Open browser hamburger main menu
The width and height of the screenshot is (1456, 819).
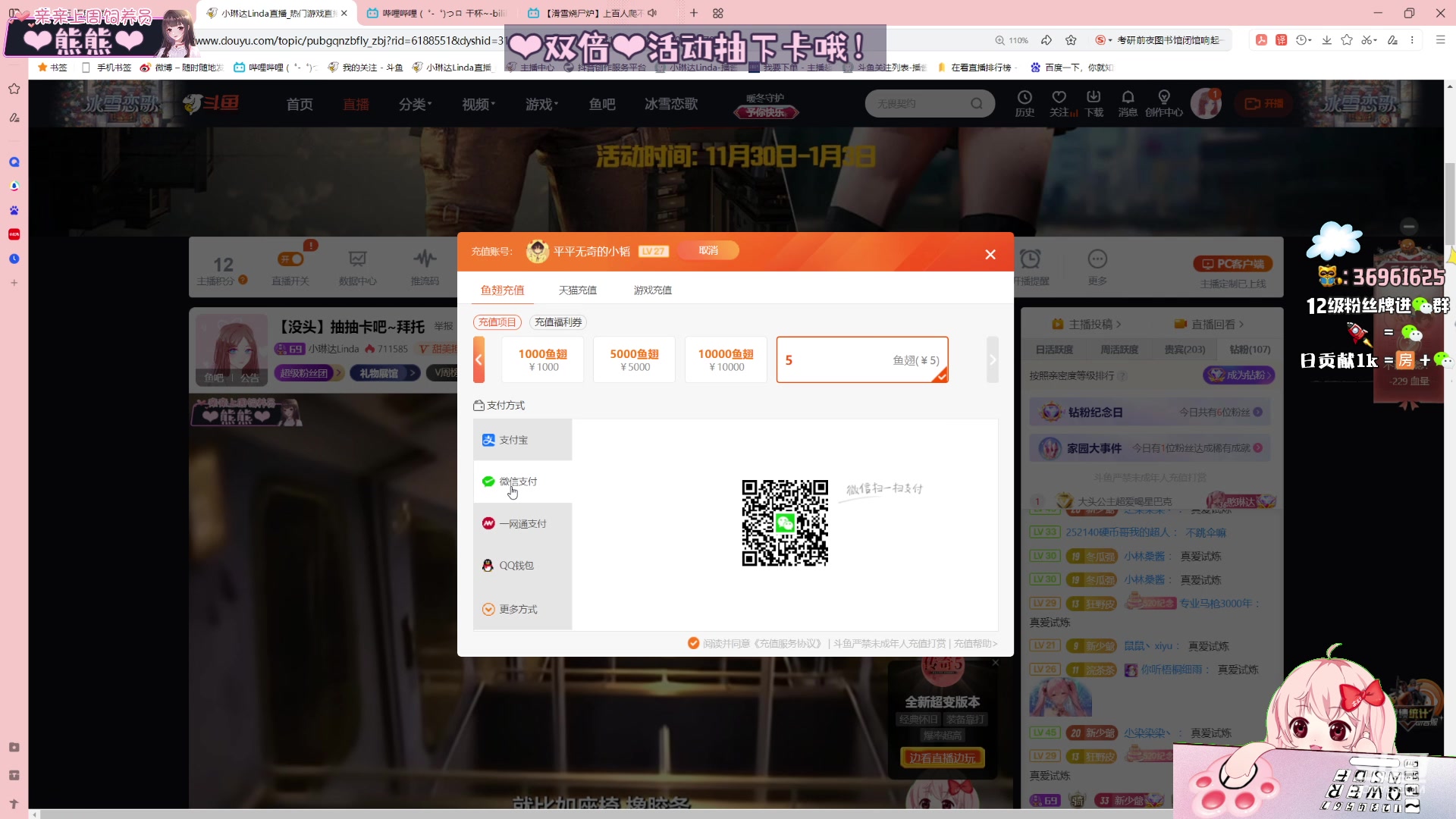pos(1440,40)
